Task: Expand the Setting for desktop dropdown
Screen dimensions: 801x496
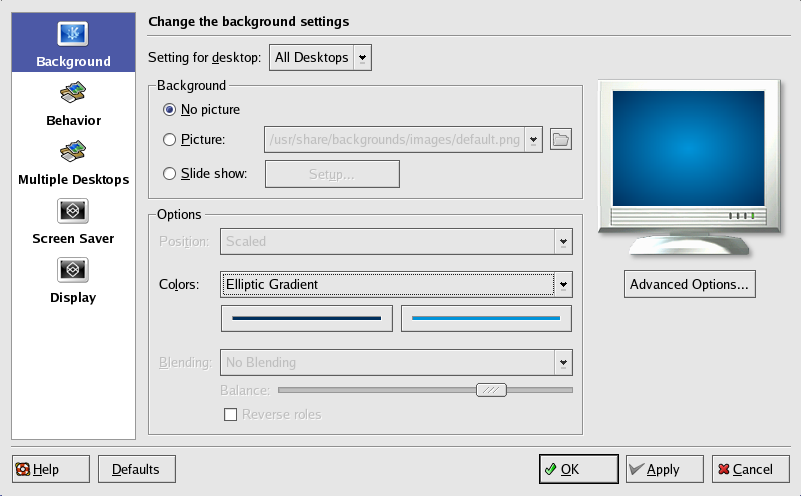Action: coord(320,58)
